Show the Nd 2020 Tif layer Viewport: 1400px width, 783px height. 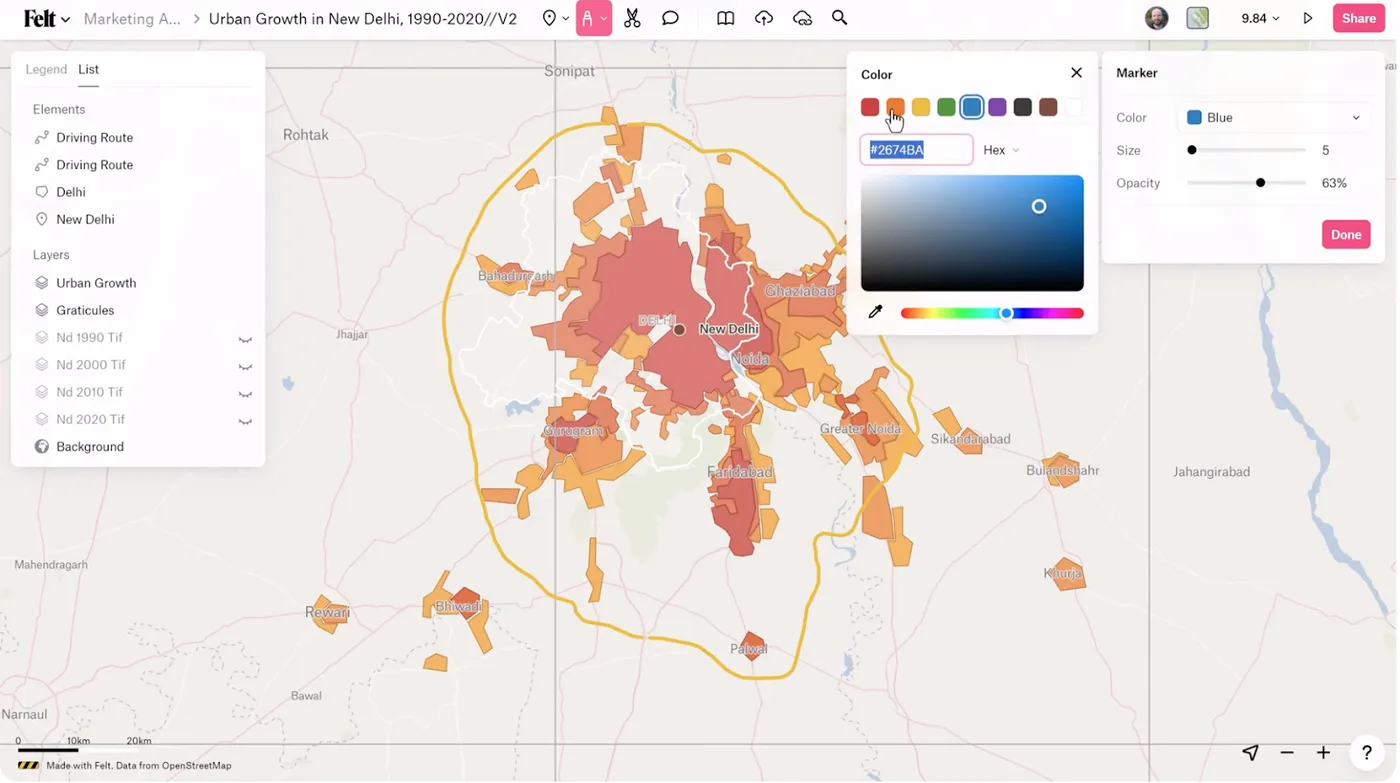pyautogui.click(x=245, y=420)
